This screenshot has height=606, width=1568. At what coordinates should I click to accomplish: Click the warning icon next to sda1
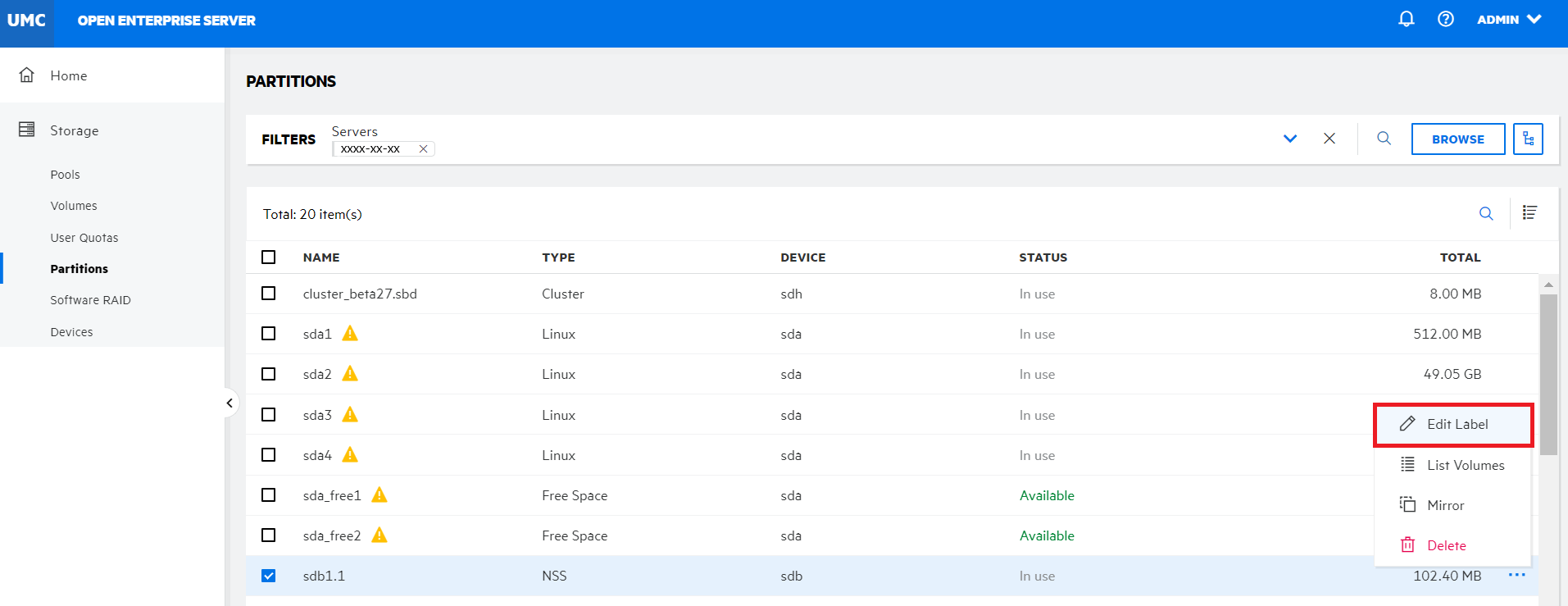pyautogui.click(x=350, y=334)
